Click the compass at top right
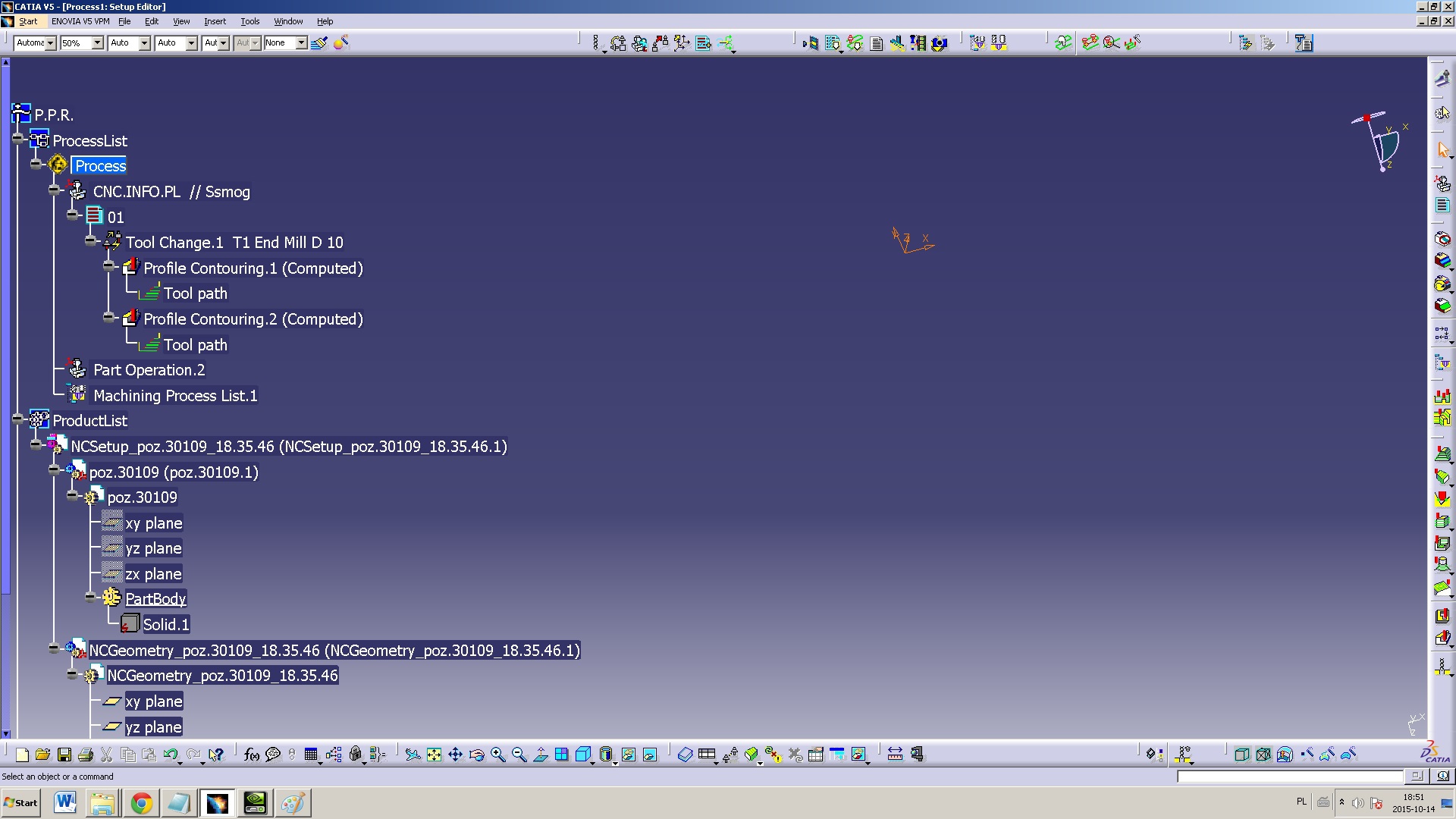 (1380, 141)
